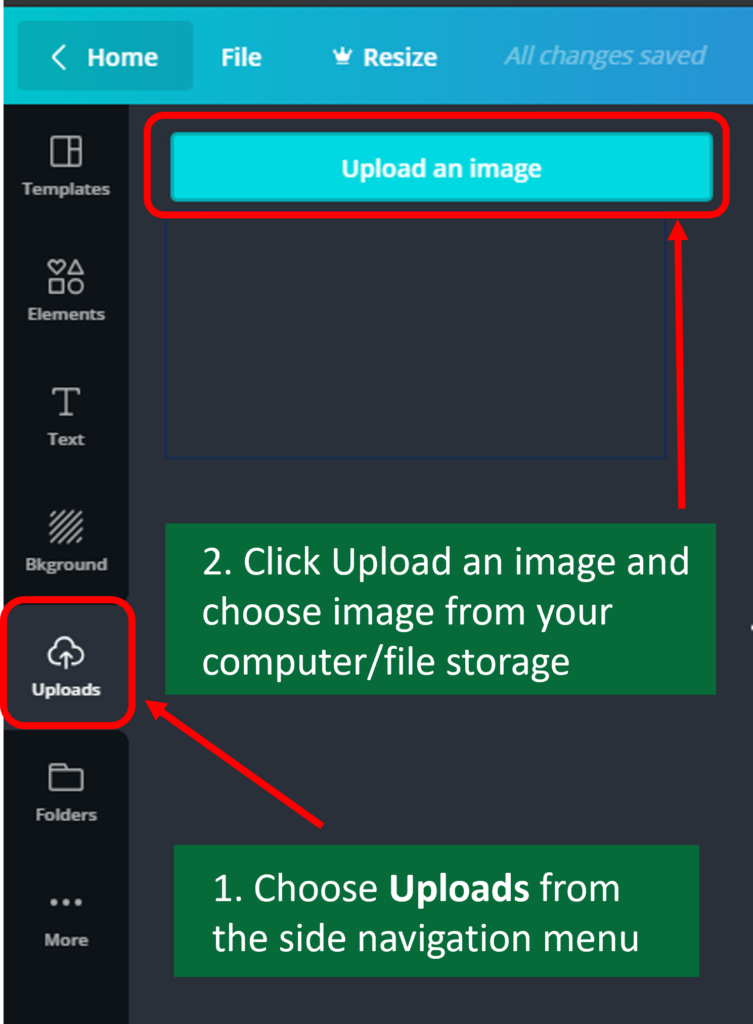
Task: Select the Elements label in sidebar
Action: click(x=66, y=314)
